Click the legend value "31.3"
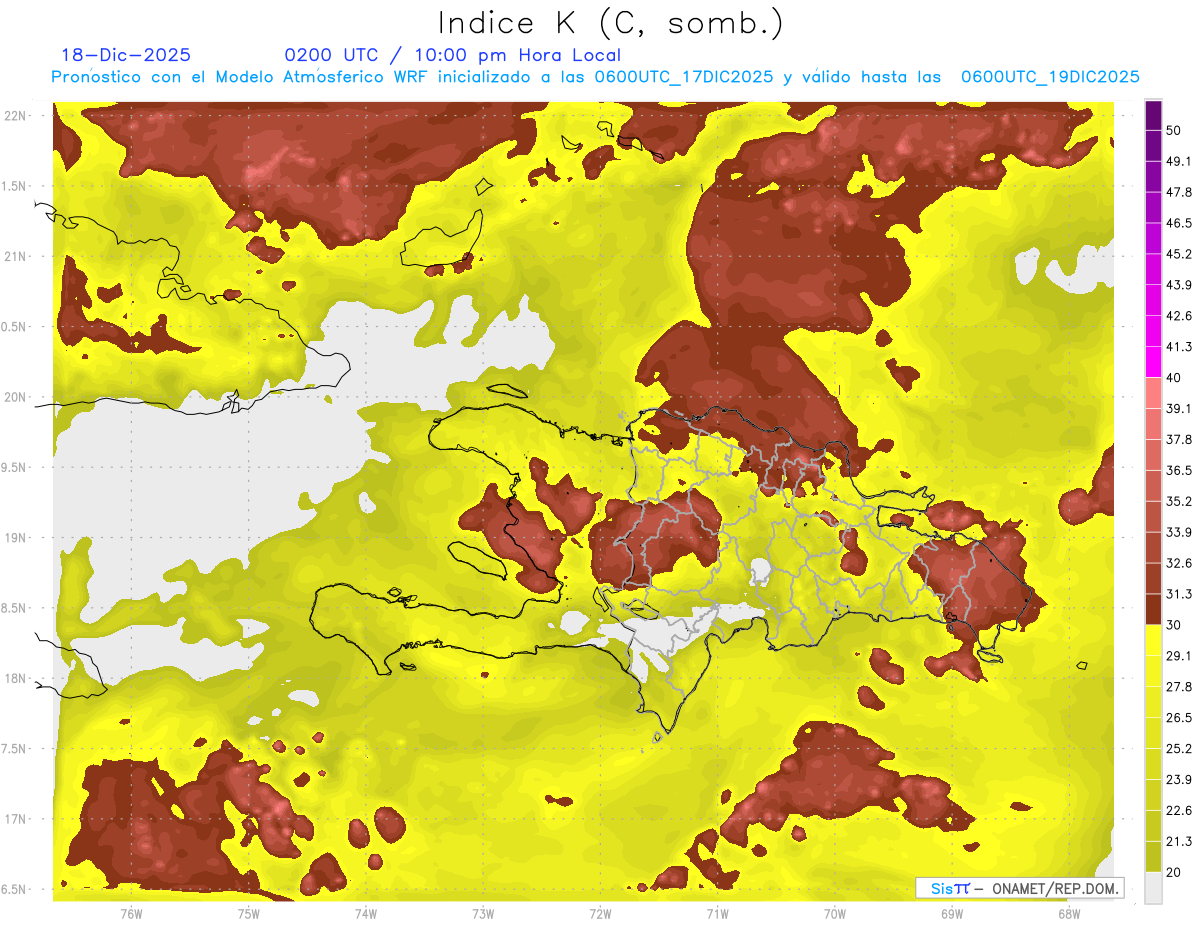 tap(1178, 594)
